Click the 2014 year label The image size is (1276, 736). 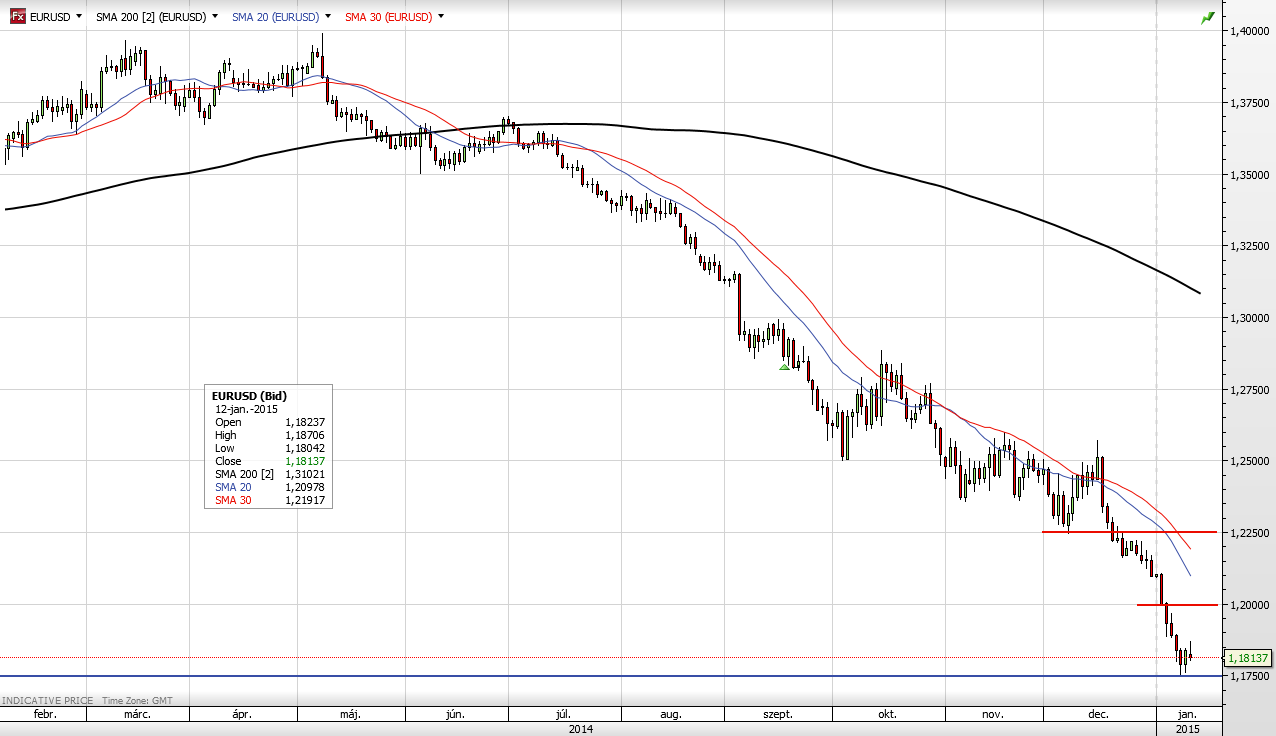click(x=580, y=729)
